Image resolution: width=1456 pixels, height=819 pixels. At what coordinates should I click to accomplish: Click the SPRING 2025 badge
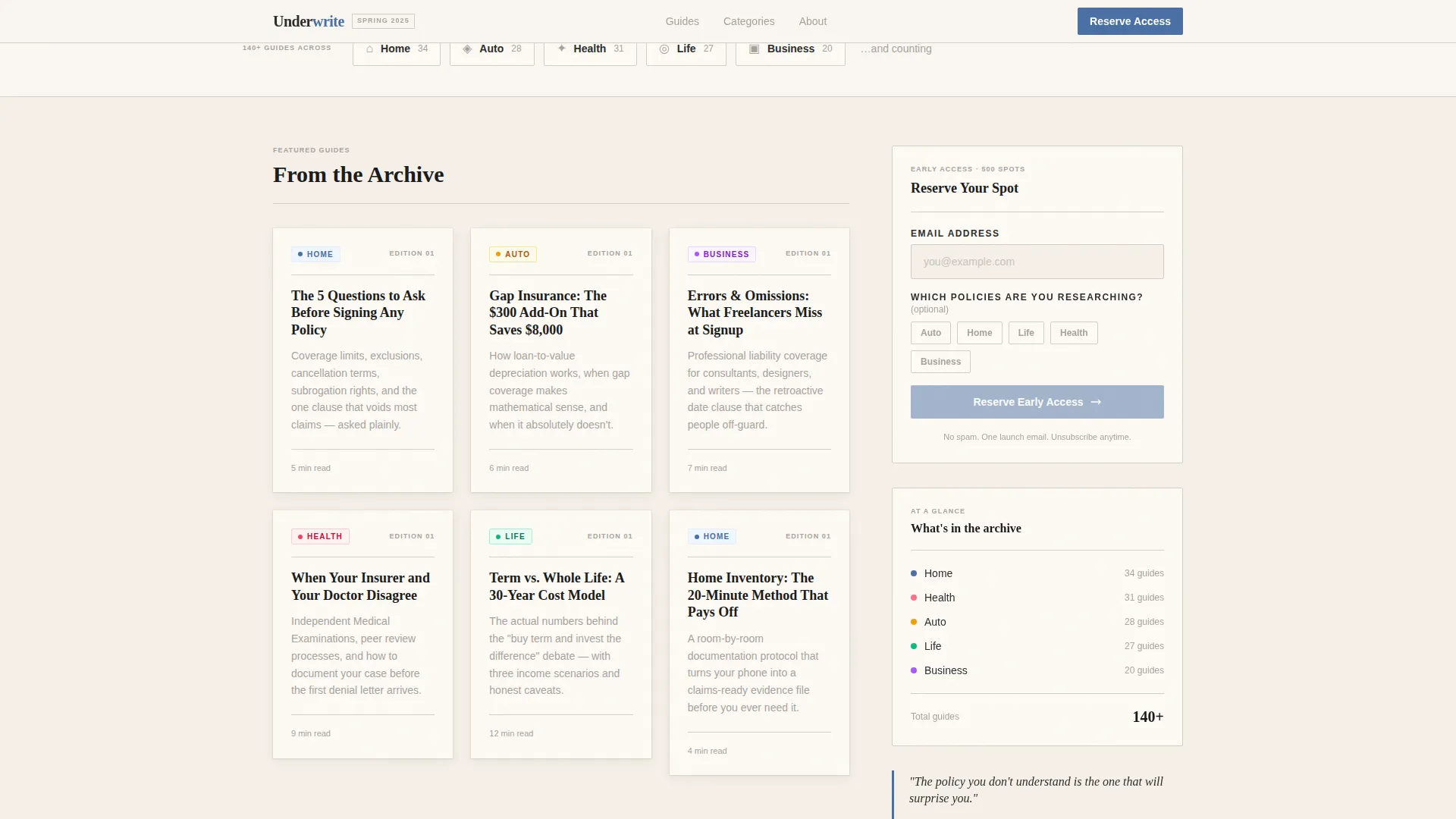[x=383, y=21]
